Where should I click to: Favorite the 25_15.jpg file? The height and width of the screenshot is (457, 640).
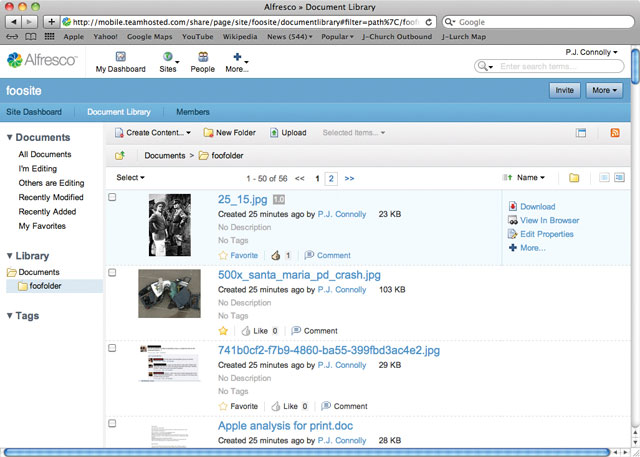pyautogui.click(x=238, y=255)
